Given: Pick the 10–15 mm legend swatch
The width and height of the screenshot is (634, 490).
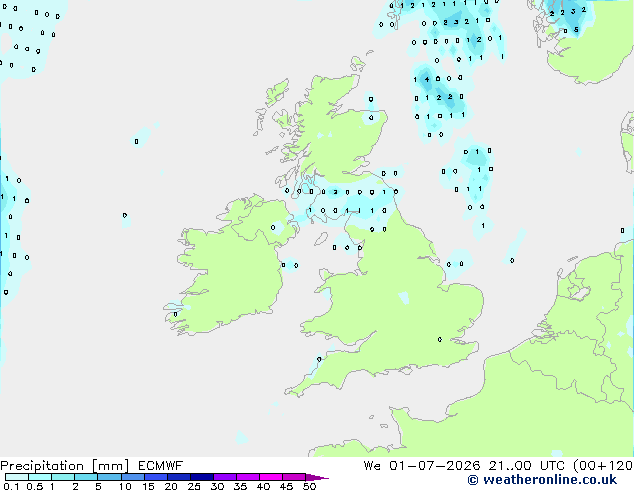Looking at the screenshot, I should (x=133, y=477).
